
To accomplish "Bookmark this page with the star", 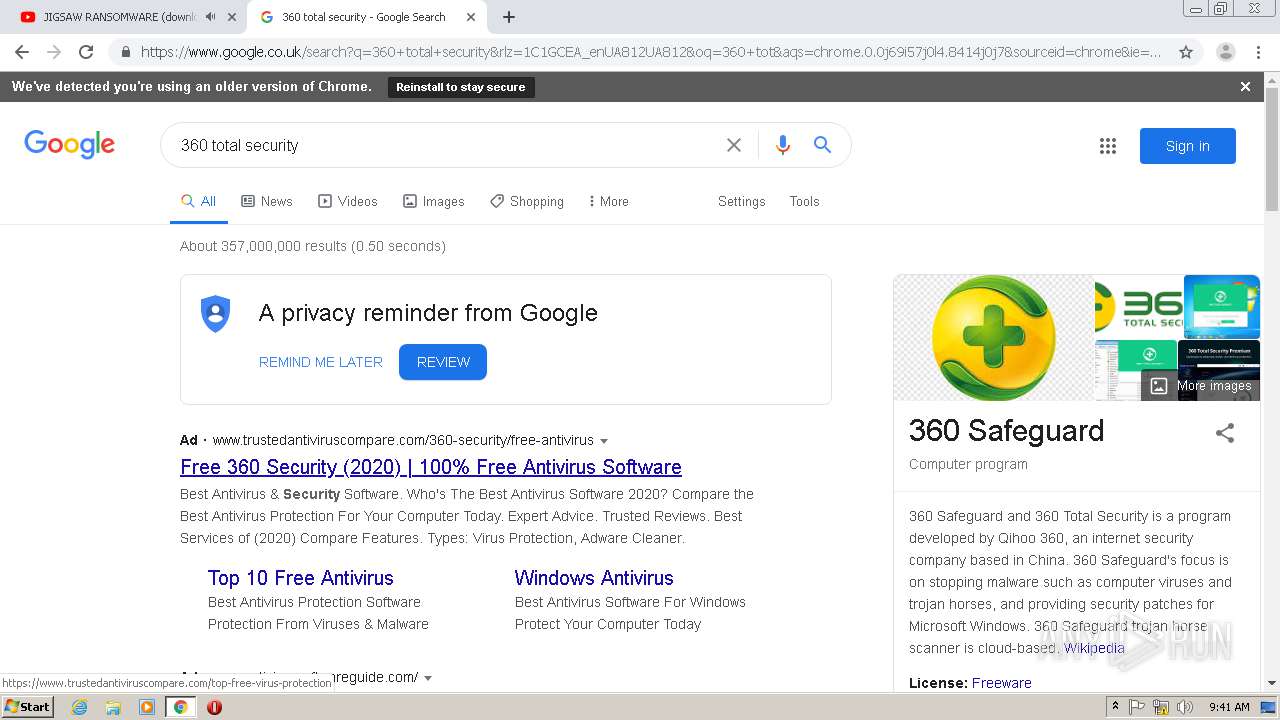I will tap(1186, 52).
